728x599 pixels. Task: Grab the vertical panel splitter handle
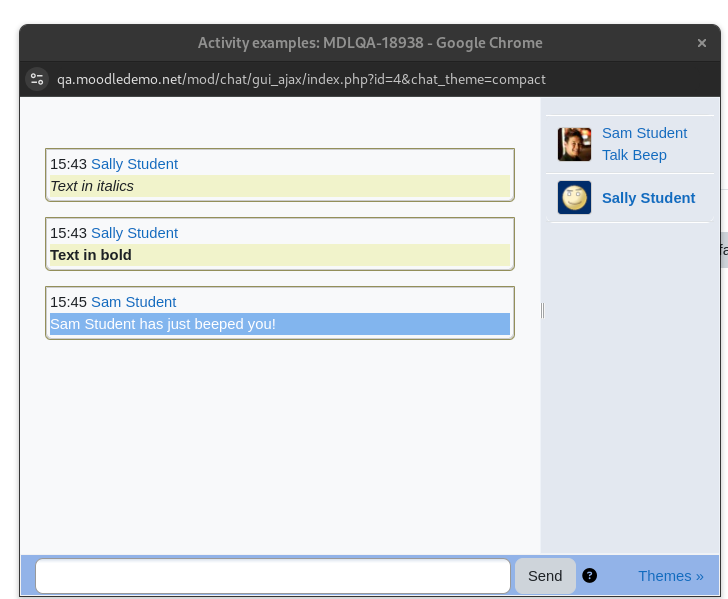(542, 310)
